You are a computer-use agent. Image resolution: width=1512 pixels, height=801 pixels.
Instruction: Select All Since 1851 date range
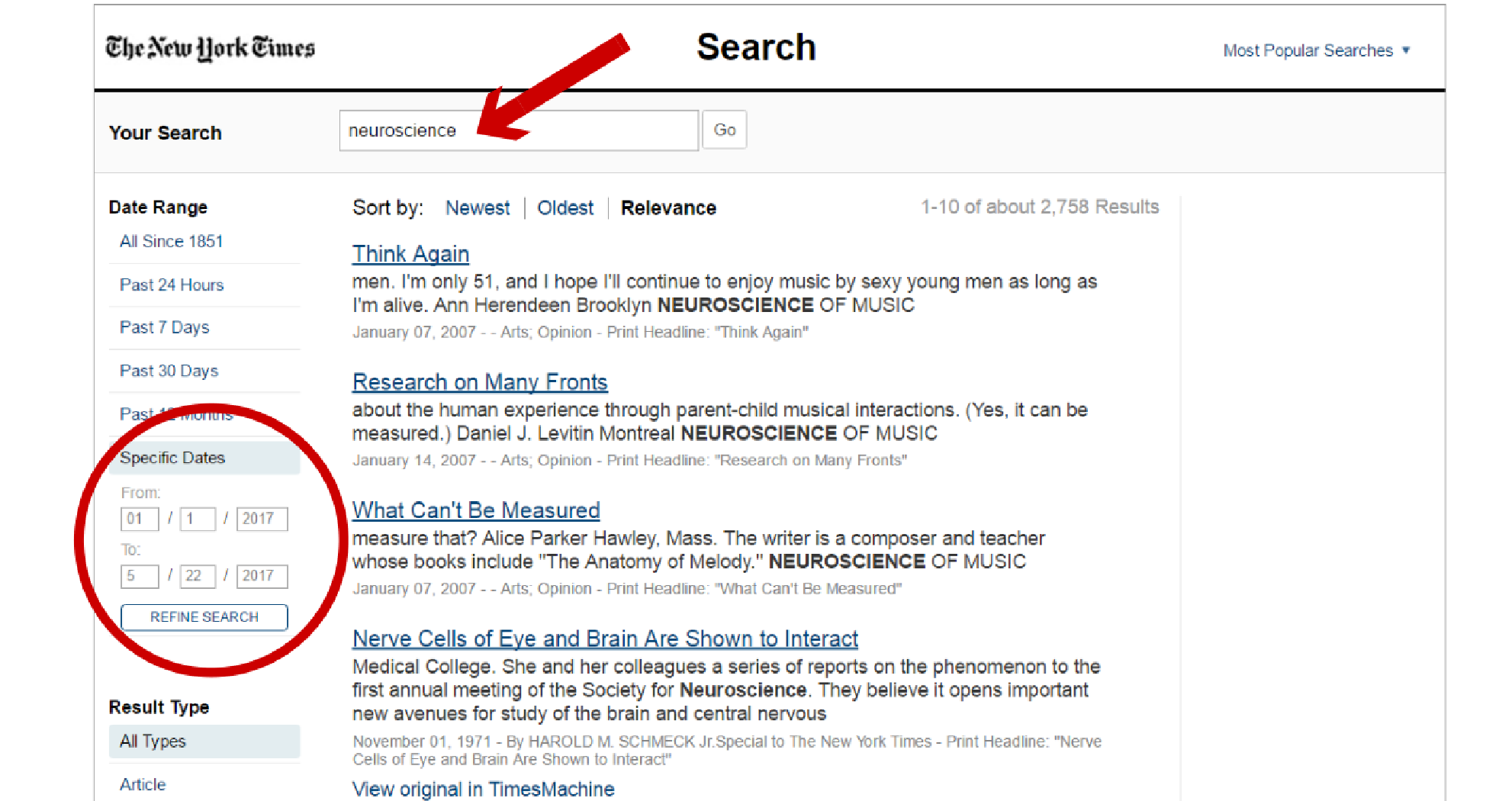pos(172,241)
